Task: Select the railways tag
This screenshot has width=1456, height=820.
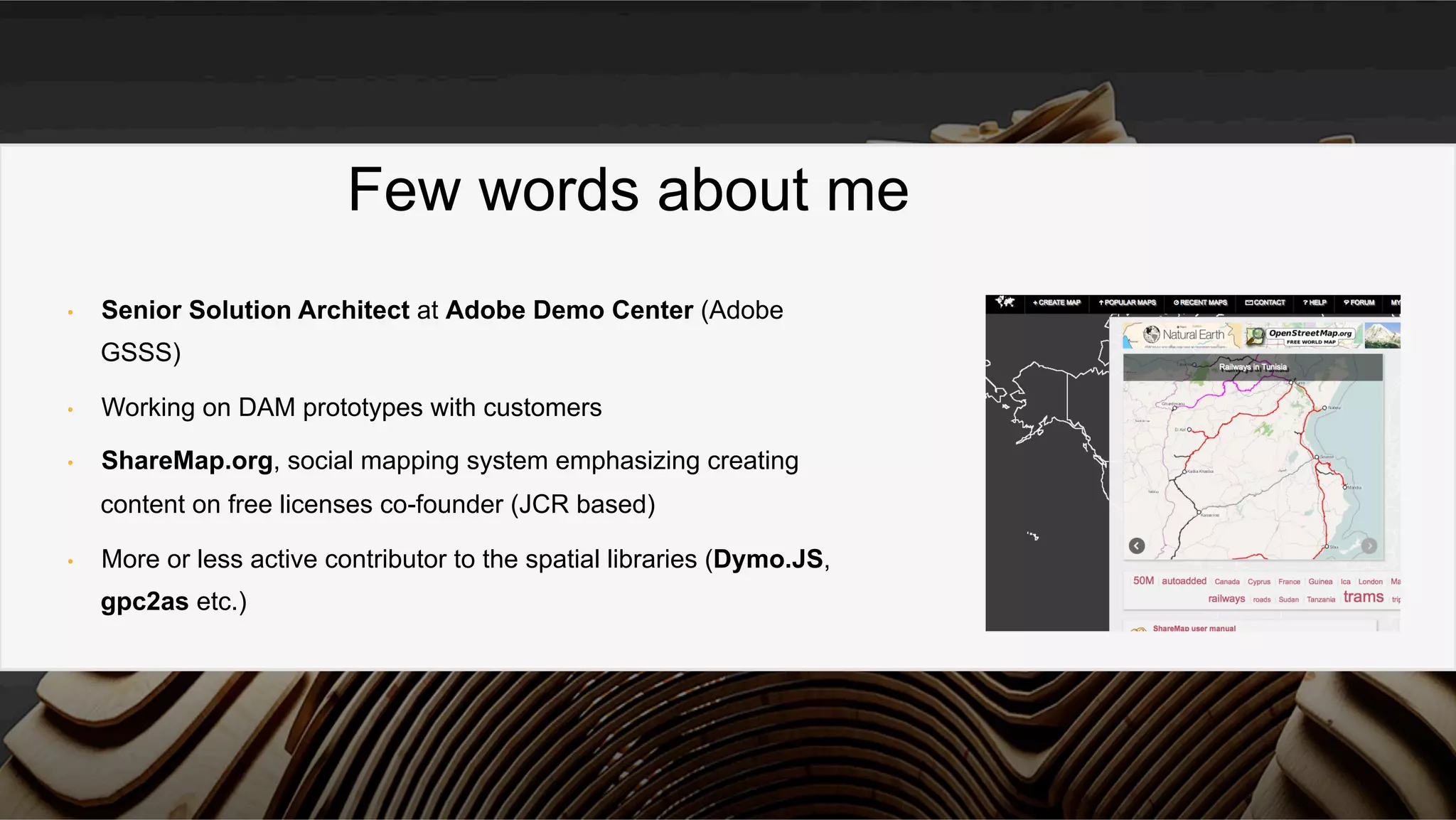Action: (x=1226, y=599)
